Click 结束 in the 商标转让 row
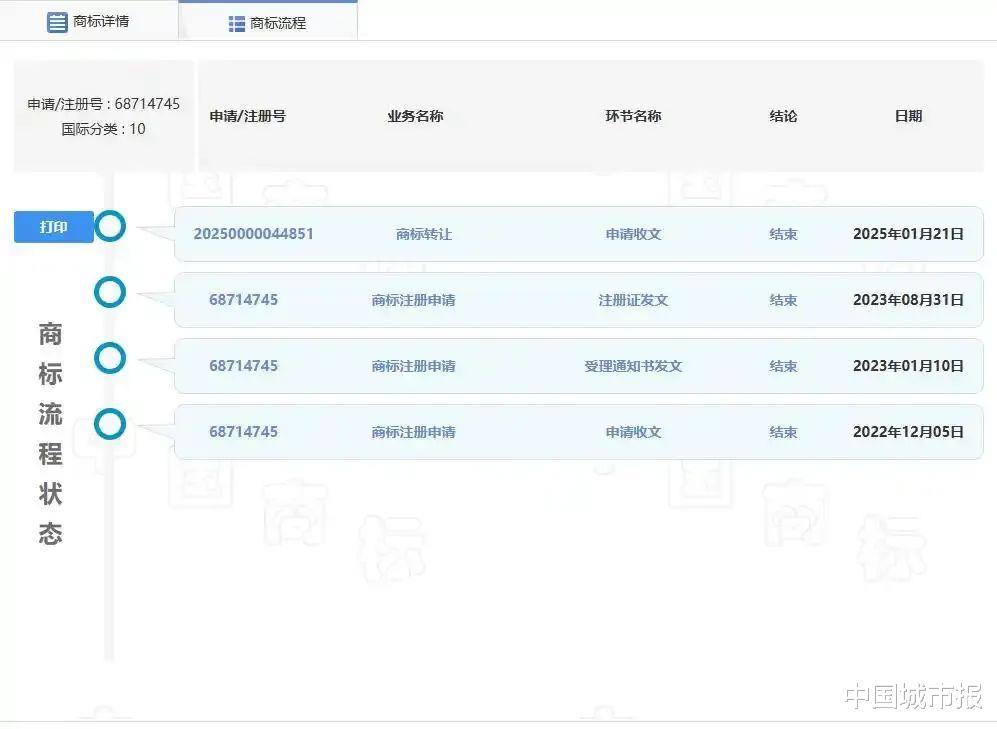This screenshot has width=997, height=729. [783, 235]
